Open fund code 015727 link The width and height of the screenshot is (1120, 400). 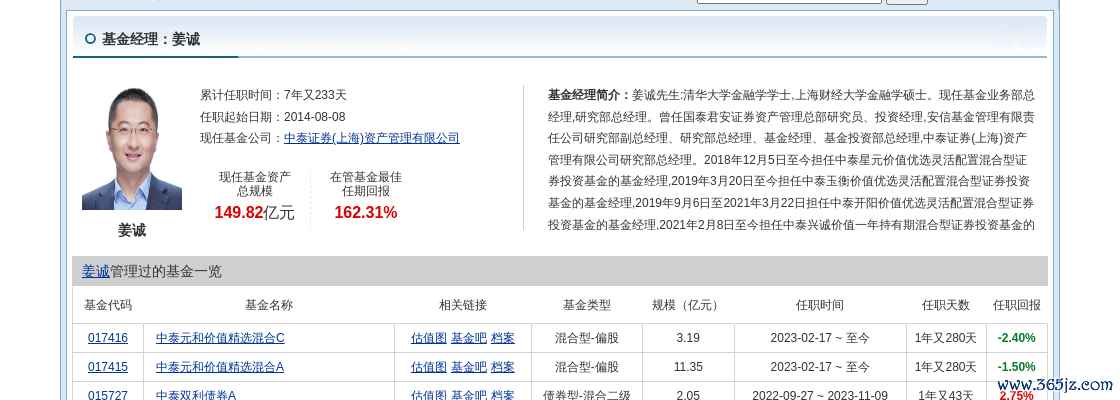(108, 394)
